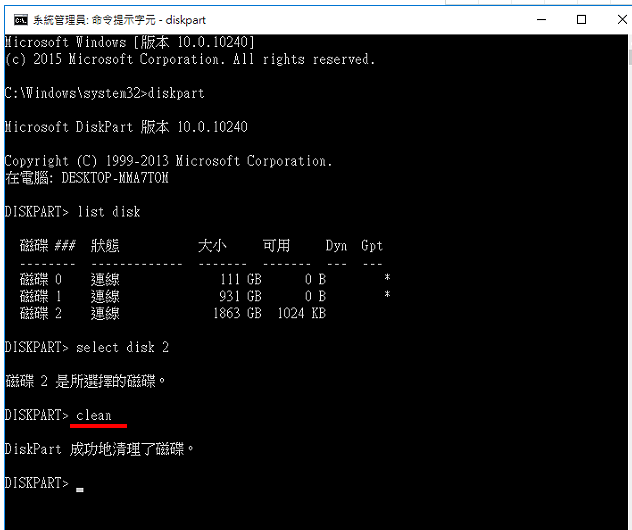
Task: Click the 'clean' command text
Action: click(x=94, y=415)
